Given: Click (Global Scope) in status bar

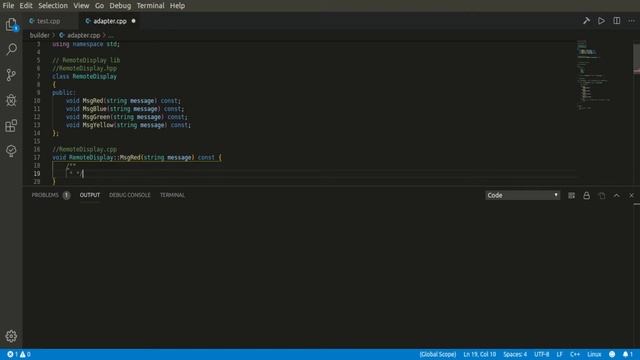Looking at the screenshot, I should click(x=438, y=354).
